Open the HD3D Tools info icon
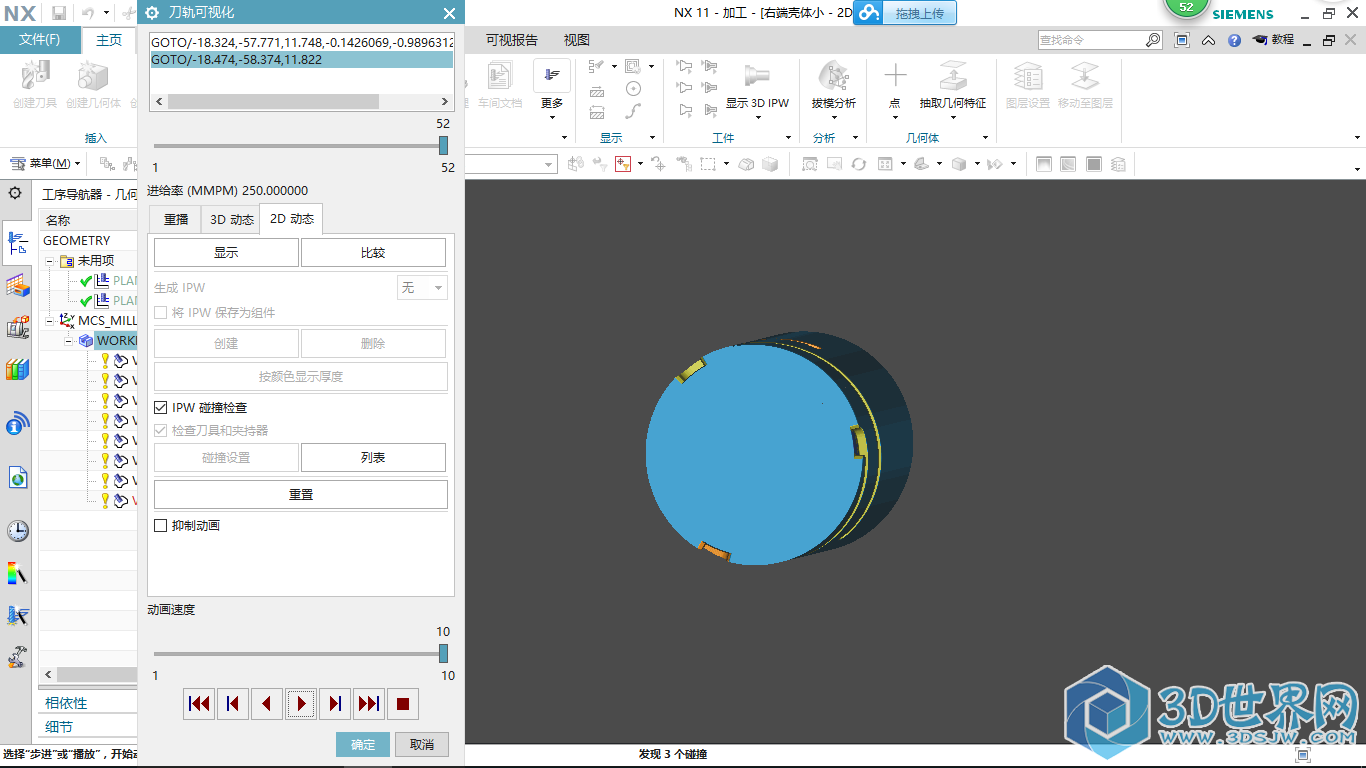This screenshot has width=1366, height=768. pos(17,424)
